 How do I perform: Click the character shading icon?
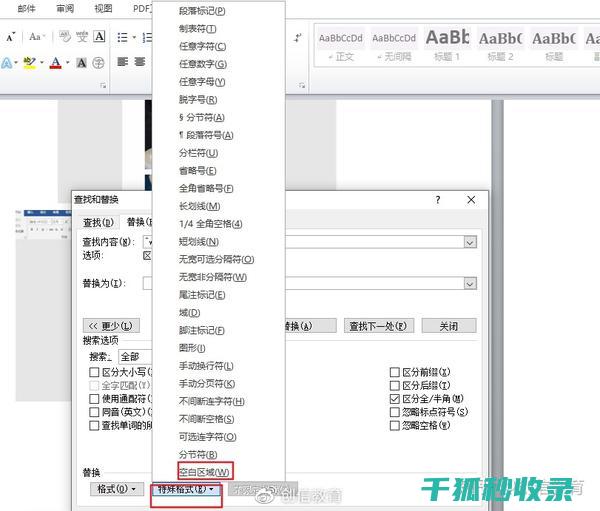[x=81, y=63]
